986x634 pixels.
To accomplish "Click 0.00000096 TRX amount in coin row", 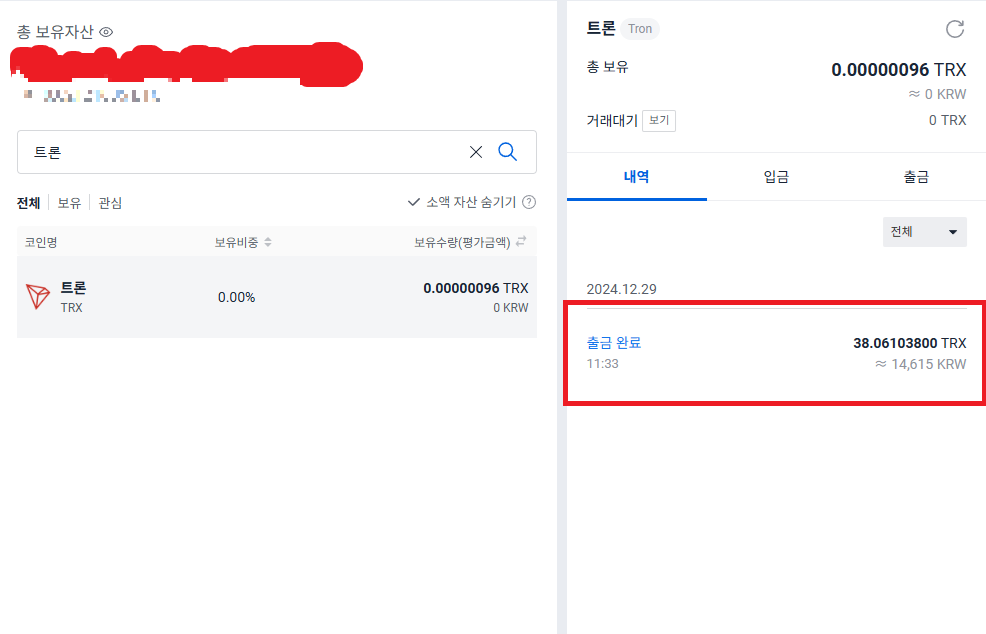I will [475, 288].
